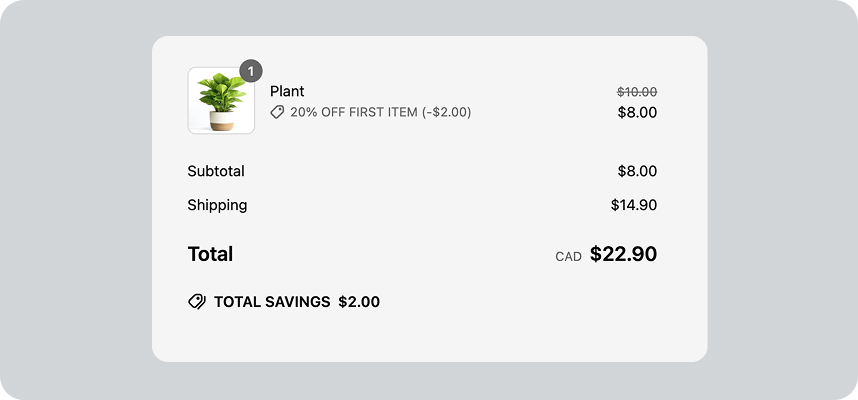Click the plant leaves in the image
This screenshot has height=400, width=858.
click(221, 92)
